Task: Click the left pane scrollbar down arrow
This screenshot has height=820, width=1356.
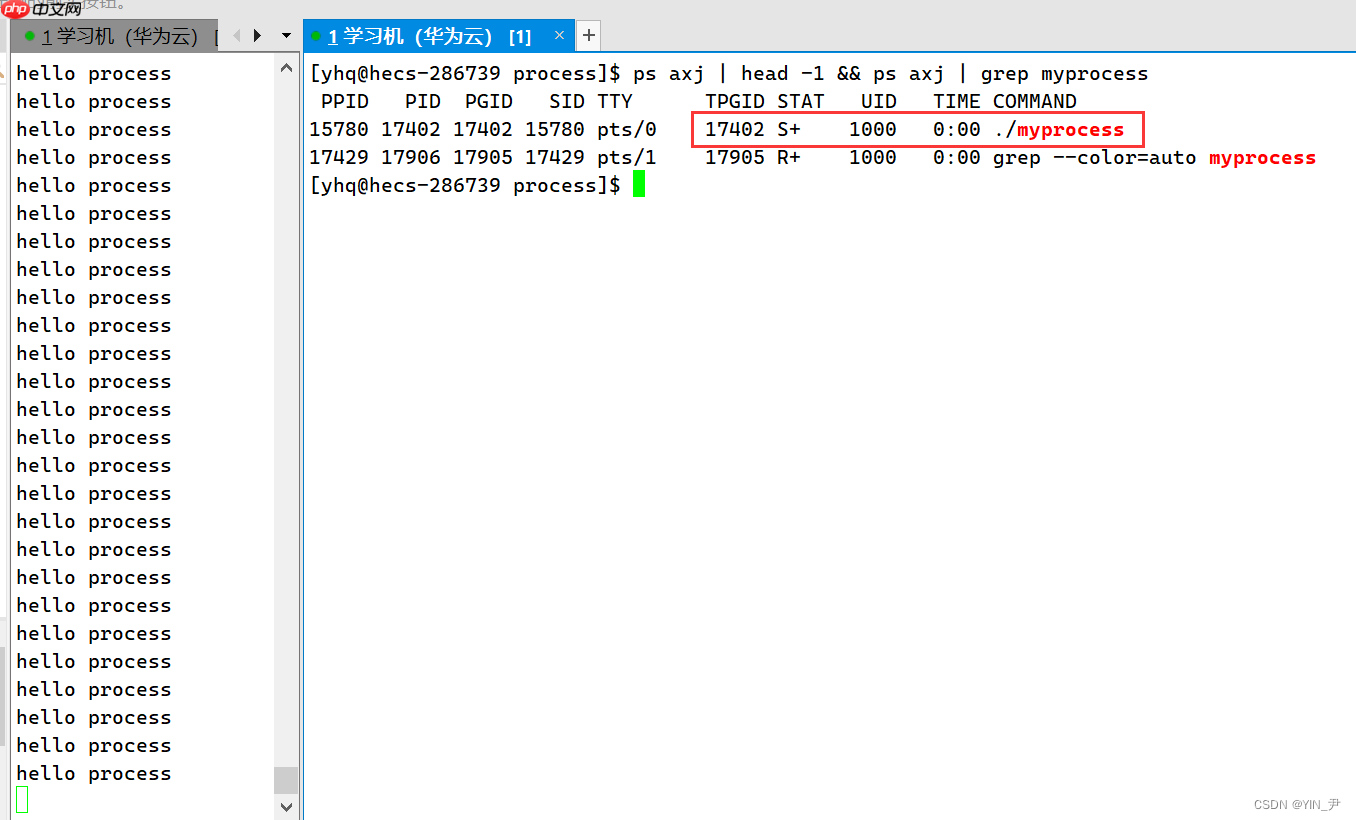Action: (286, 806)
